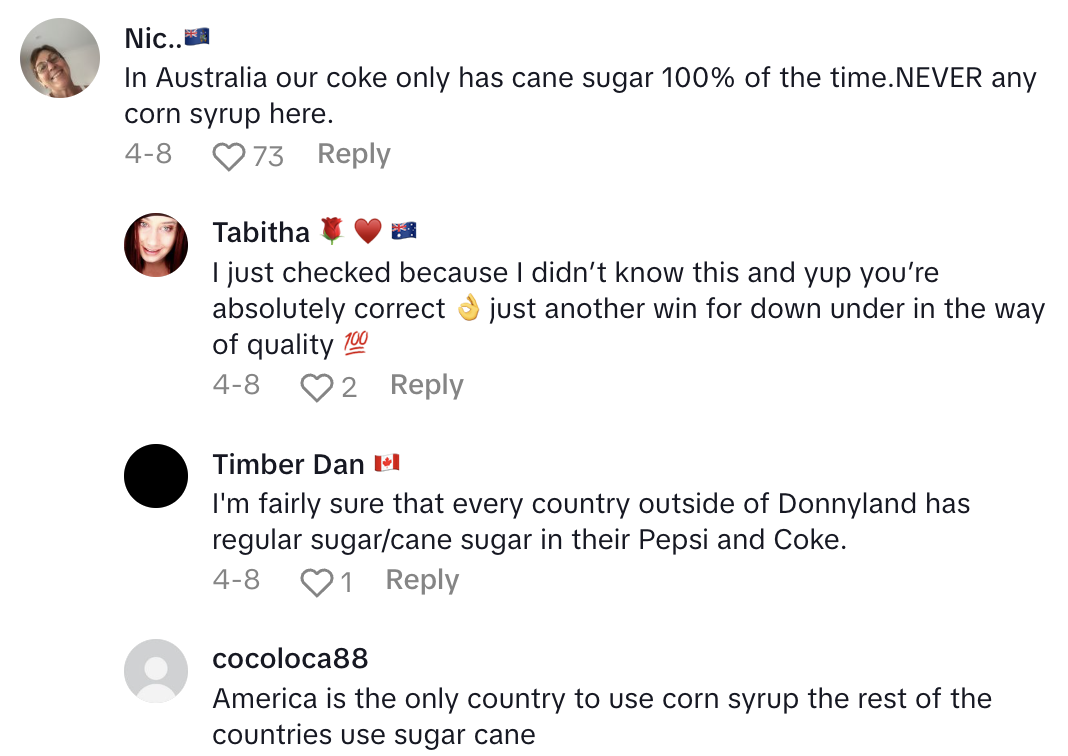This screenshot has width=1068, height=756.
Task: Like Tabitha's comment with the heart
Action: click(x=316, y=387)
